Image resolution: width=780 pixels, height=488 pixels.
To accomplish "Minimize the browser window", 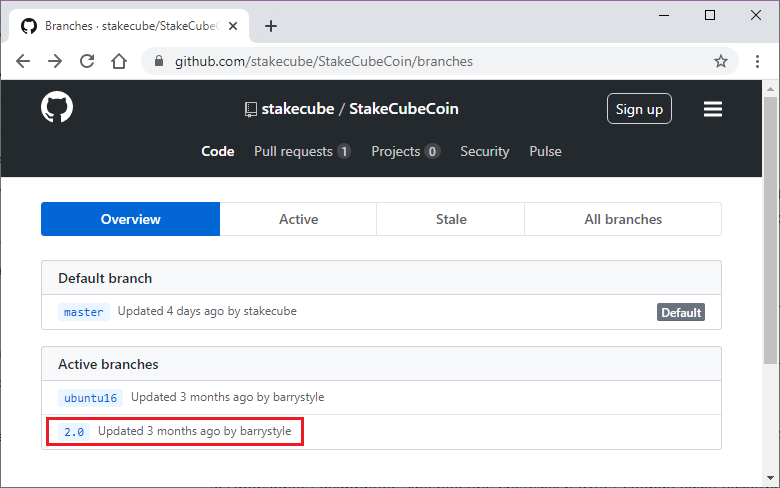I will tap(664, 15).
